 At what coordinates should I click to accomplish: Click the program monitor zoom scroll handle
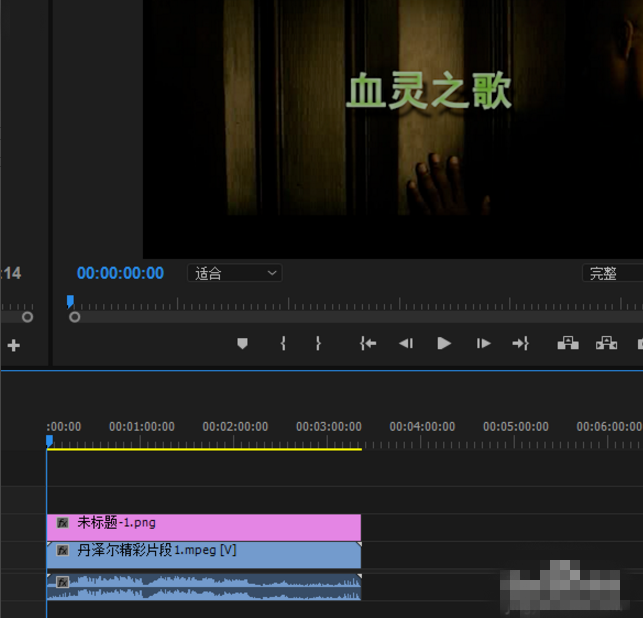pyautogui.click(x=75, y=317)
